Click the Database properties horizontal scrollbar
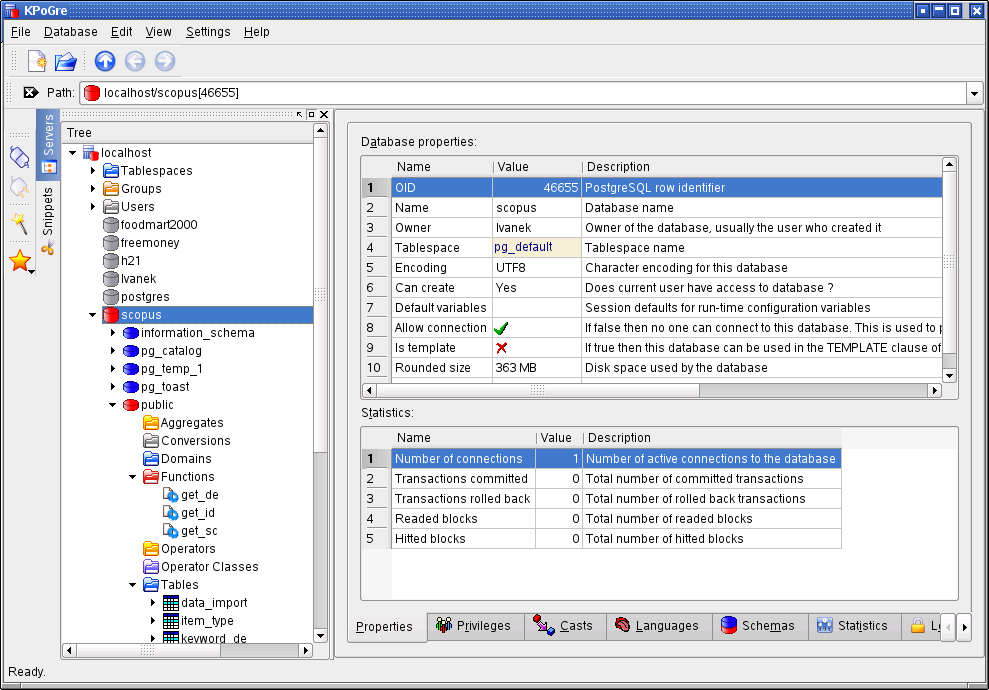Viewport: 989px width, 690px height. pyautogui.click(x=652, y=390)
